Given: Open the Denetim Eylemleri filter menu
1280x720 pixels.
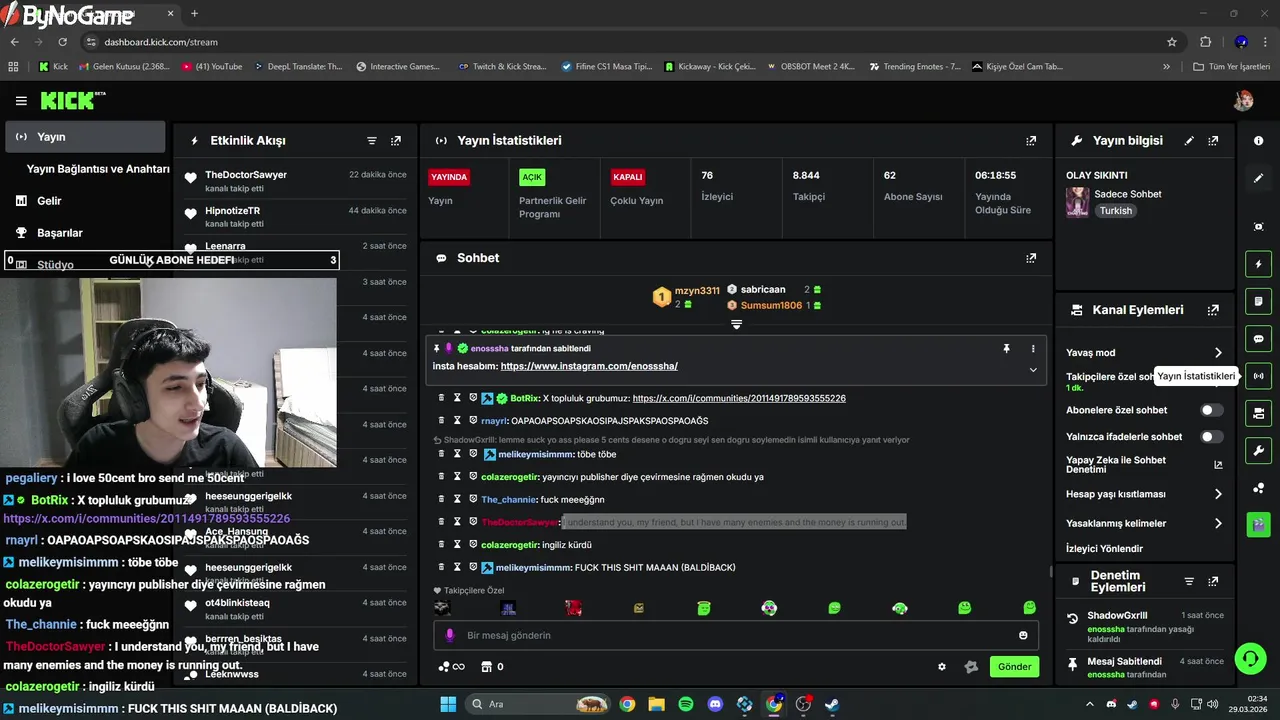Looking at the screenshot, I should (x=1189, y=581).
